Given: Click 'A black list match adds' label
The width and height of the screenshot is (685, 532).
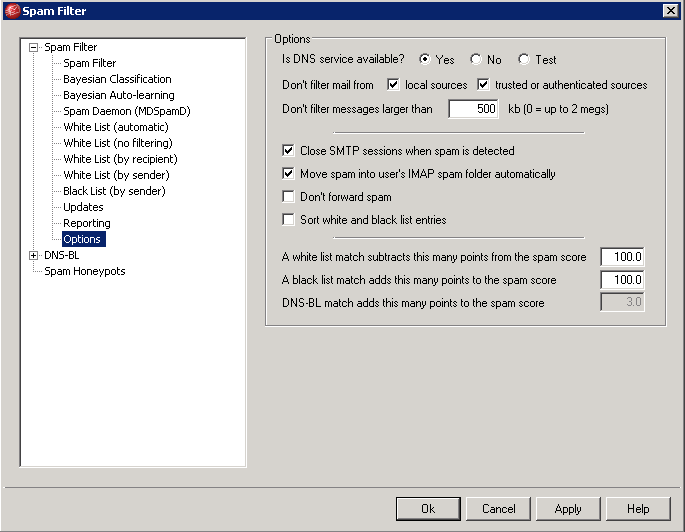Looking at the screenshot, I should 419,280.
